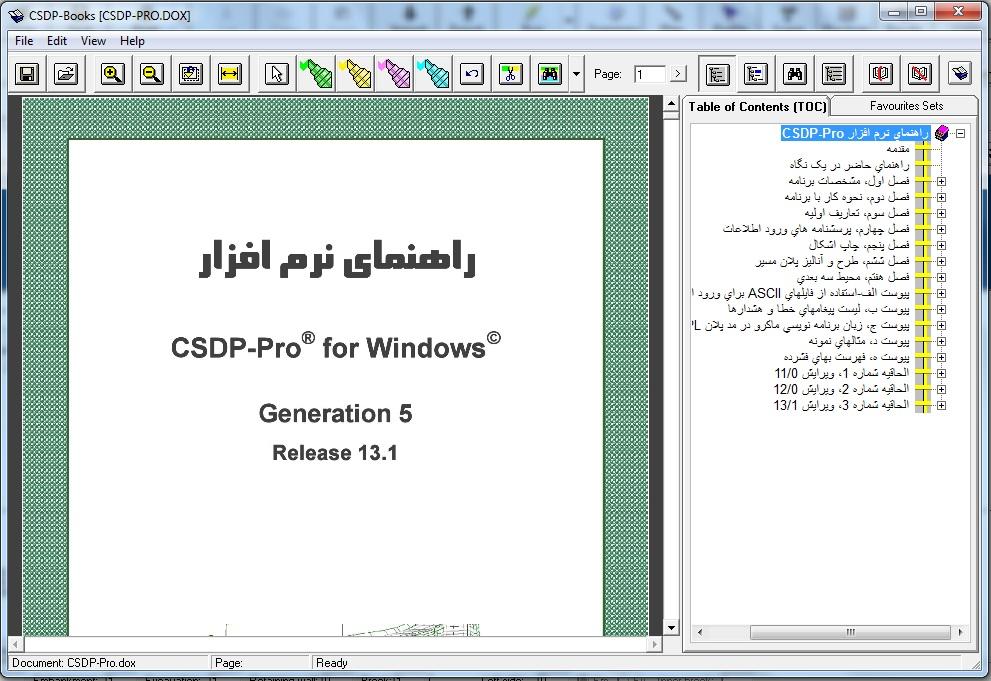Select the مقدمه entry in the TOC
Screen dimensions: 991x681
pyautogui.click(x=897, y=149)
